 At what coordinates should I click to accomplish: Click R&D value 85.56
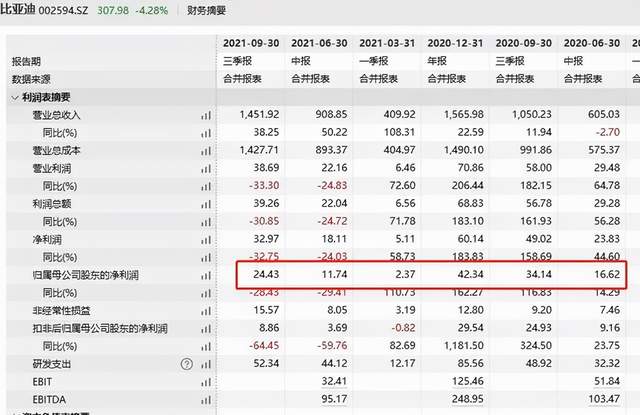471,363
